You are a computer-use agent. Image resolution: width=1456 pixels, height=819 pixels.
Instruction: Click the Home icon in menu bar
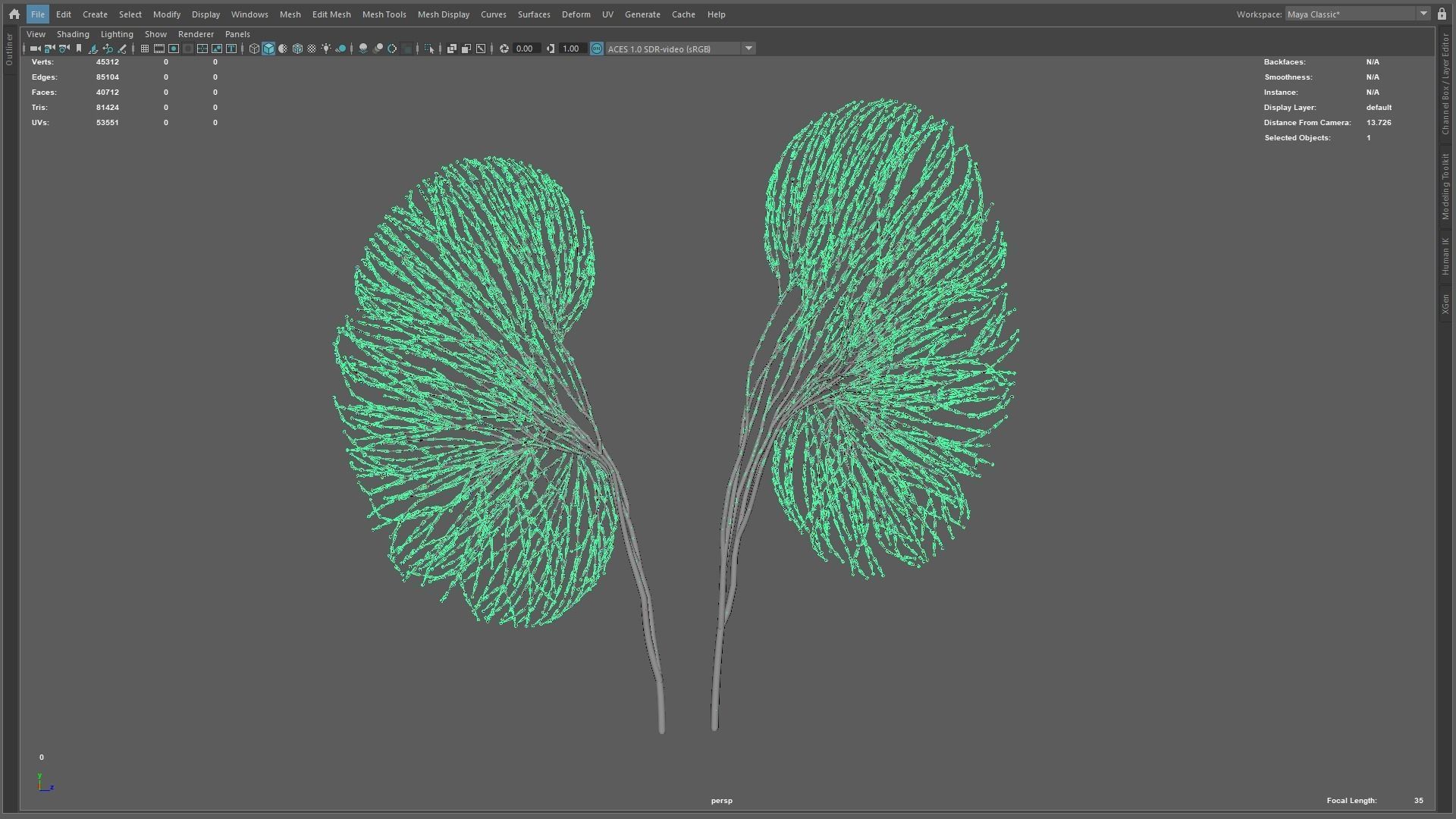click(x=14, y=14)
